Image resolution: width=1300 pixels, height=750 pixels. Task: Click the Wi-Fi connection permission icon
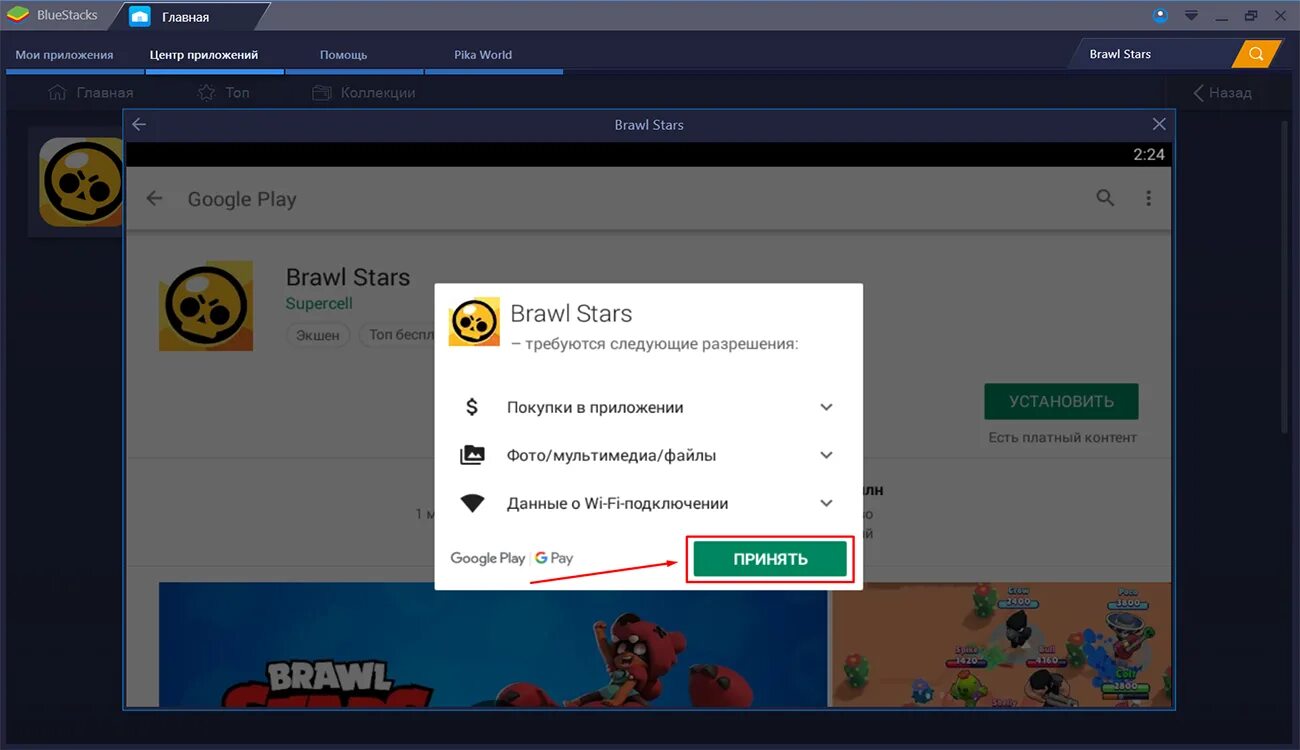(x=472, y=503)
